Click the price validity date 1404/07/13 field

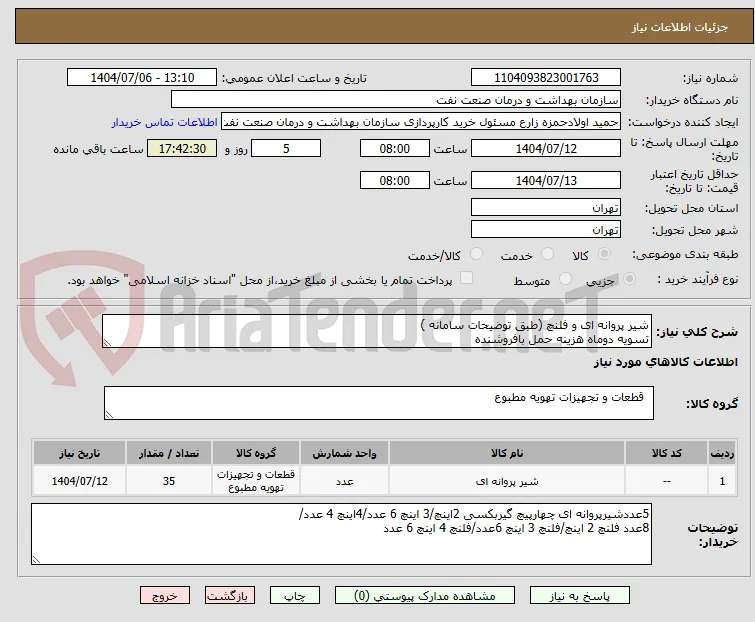[x=546, y=181]
